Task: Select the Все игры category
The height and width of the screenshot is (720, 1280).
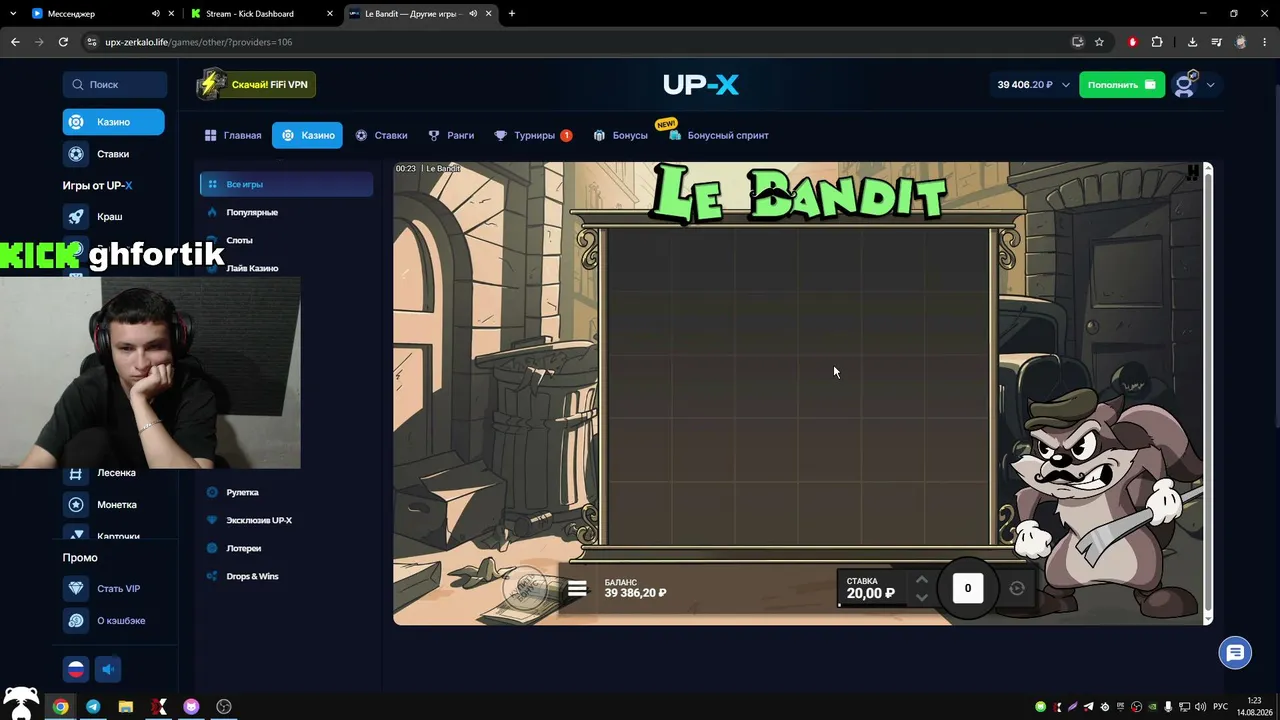Action: click(x=286, y=184)
